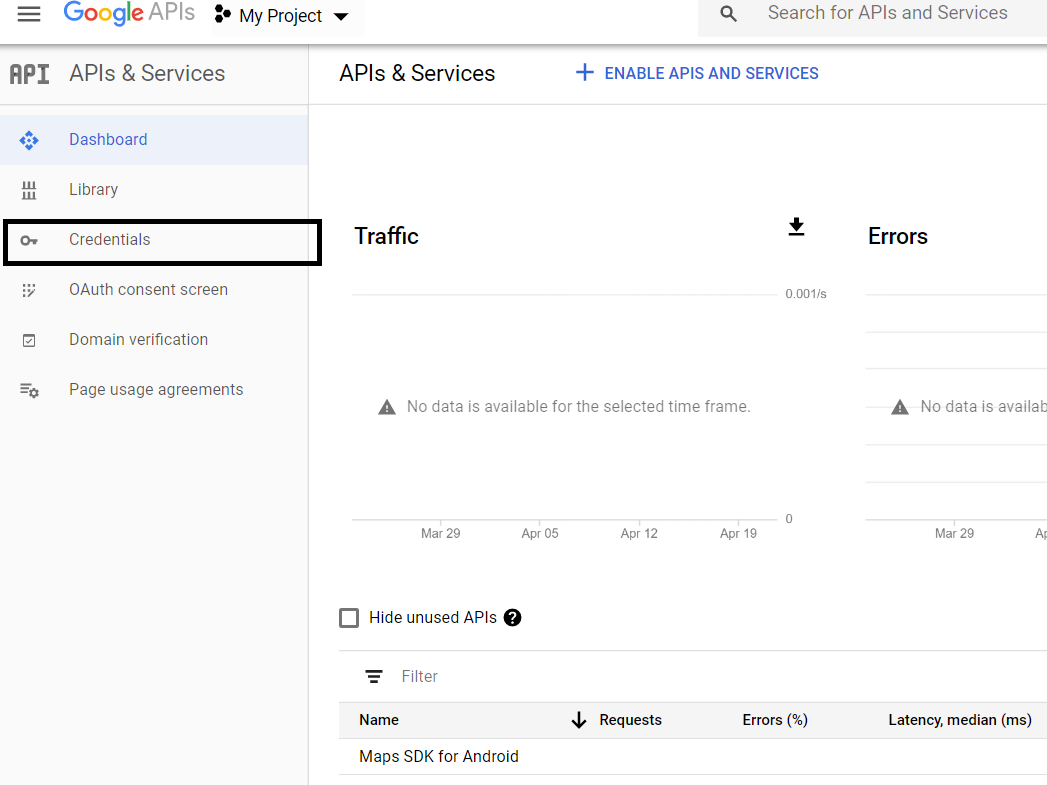
Task: Download the Traffic chart data
Action: pos(796,227)
